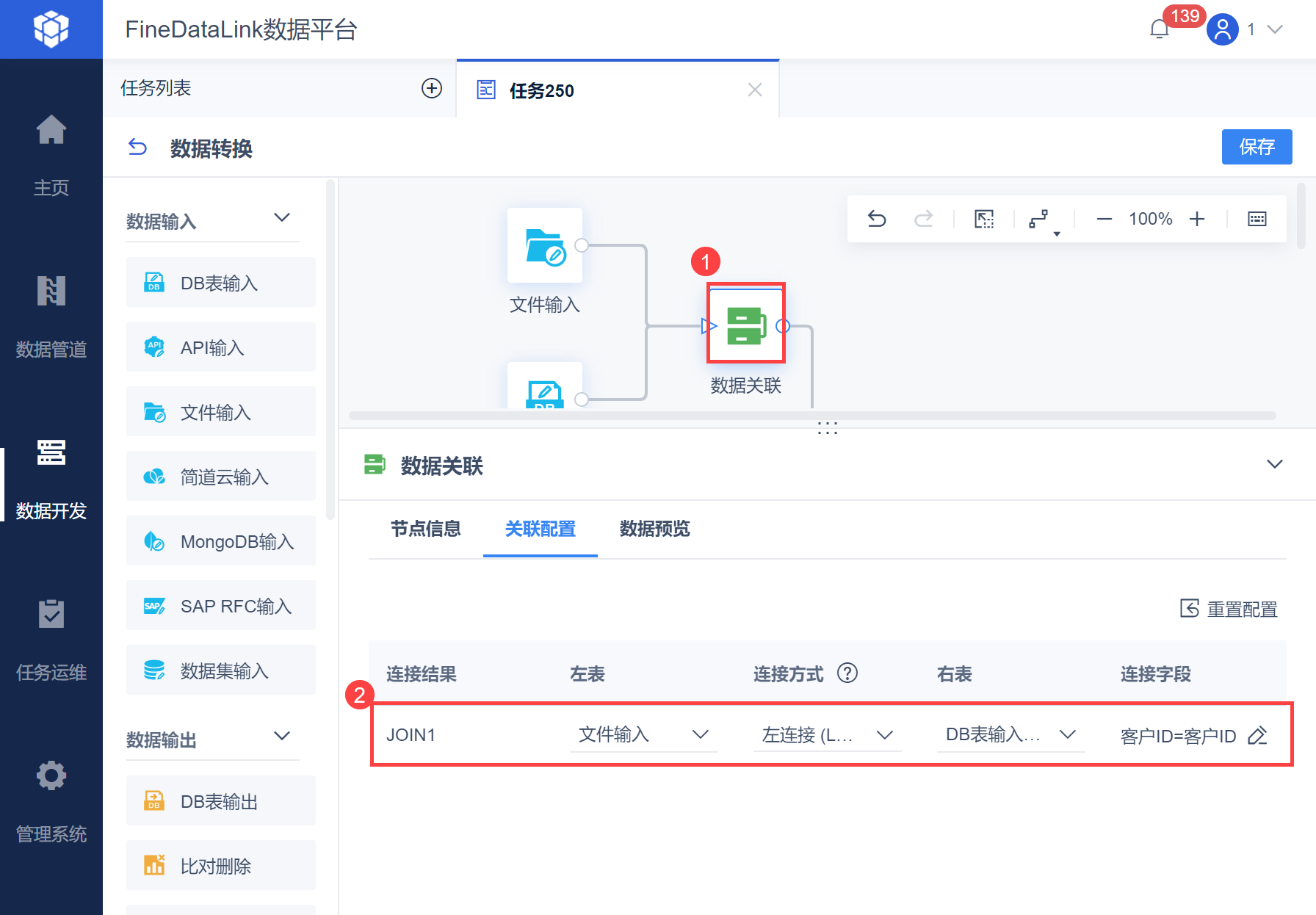Image resolution: width=1316 pixels, height=915 pixels.
Task: Open 任务运维 in the sidebar
Action: [x=51, y=640]
